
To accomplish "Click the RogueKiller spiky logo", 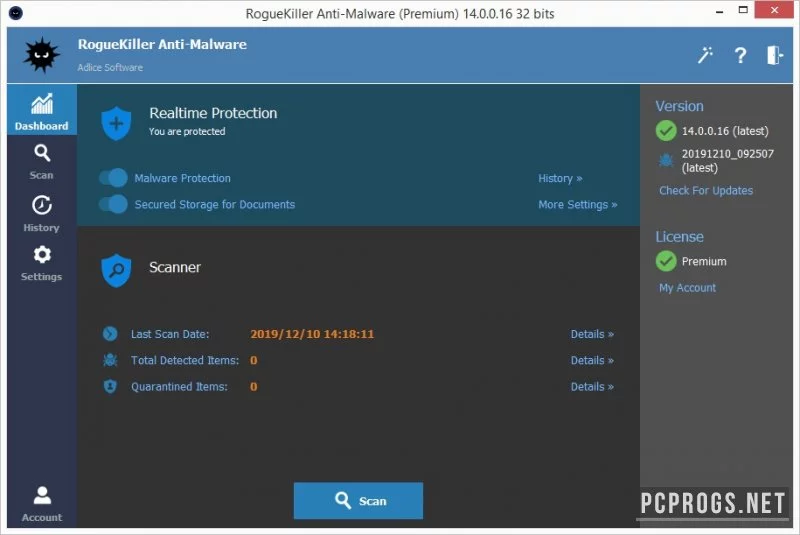I will tap(41, 55).
